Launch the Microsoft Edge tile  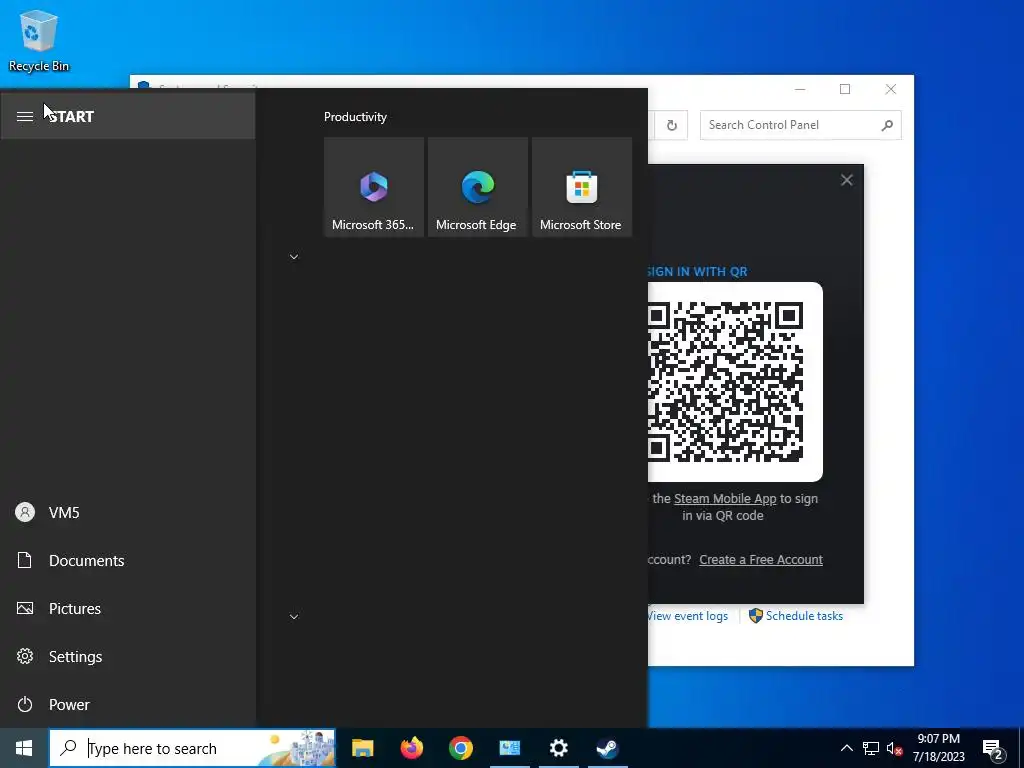click(x=477, y=187)
